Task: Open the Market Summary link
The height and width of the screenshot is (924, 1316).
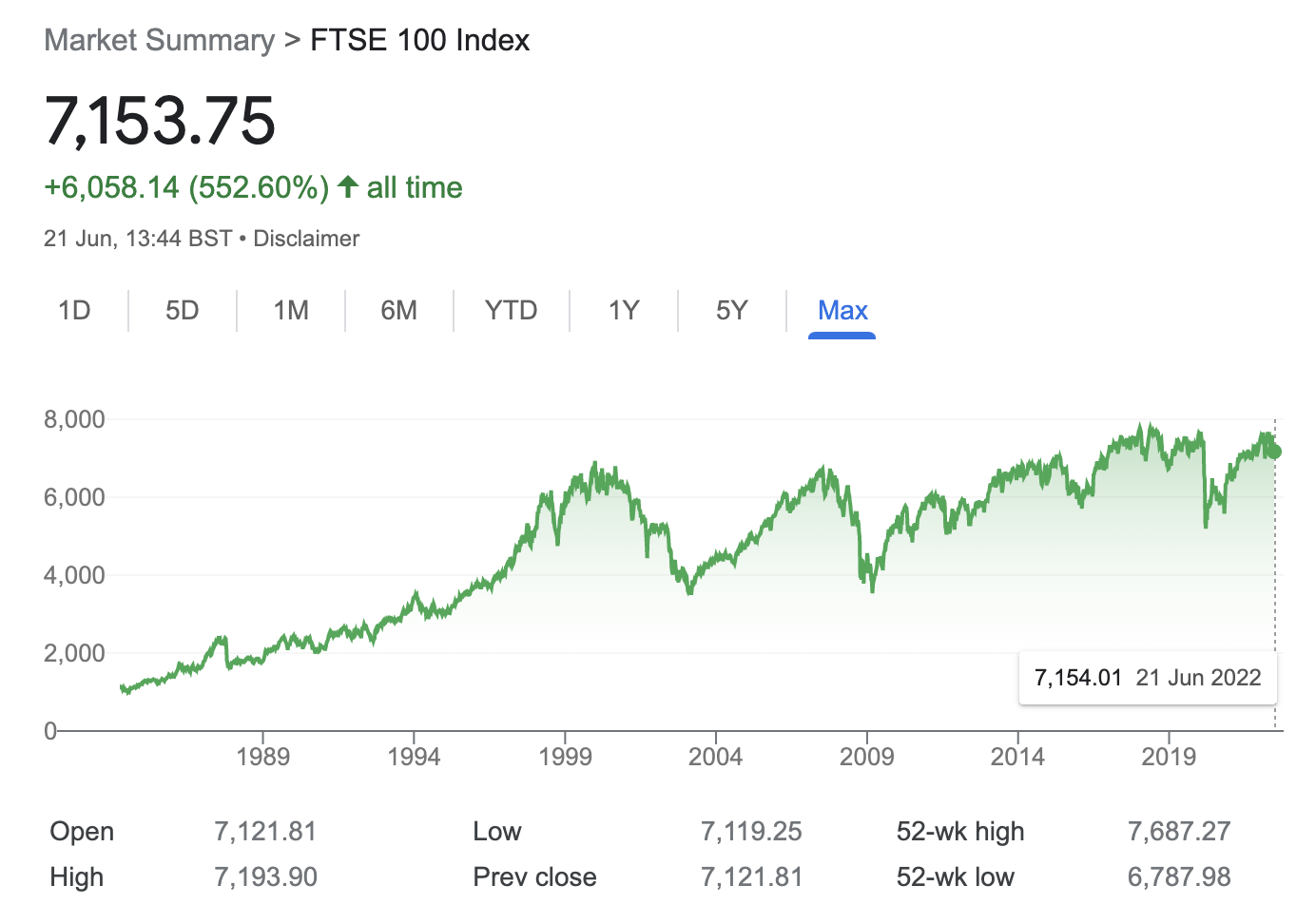Action: pos(160,41)
